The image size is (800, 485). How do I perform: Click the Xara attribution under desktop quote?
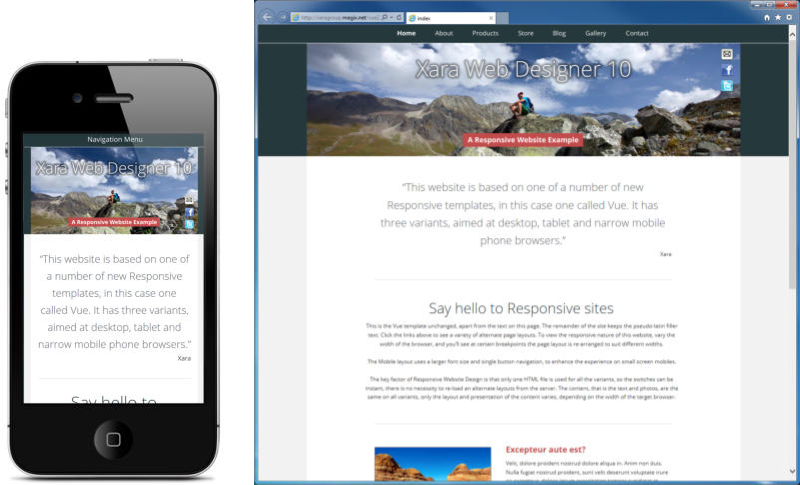click(665, 254)
